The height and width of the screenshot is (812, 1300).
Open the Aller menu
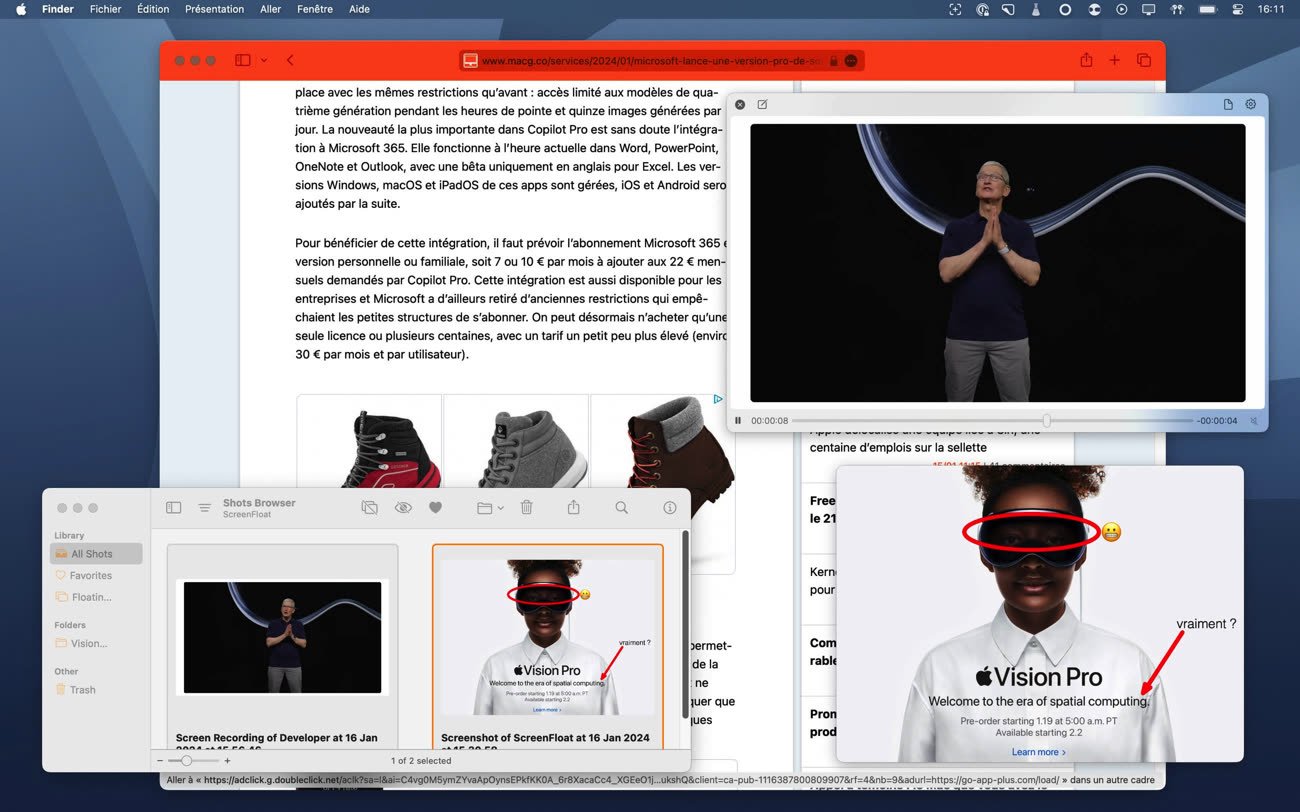pyautogui.click(x=270, y=9)
